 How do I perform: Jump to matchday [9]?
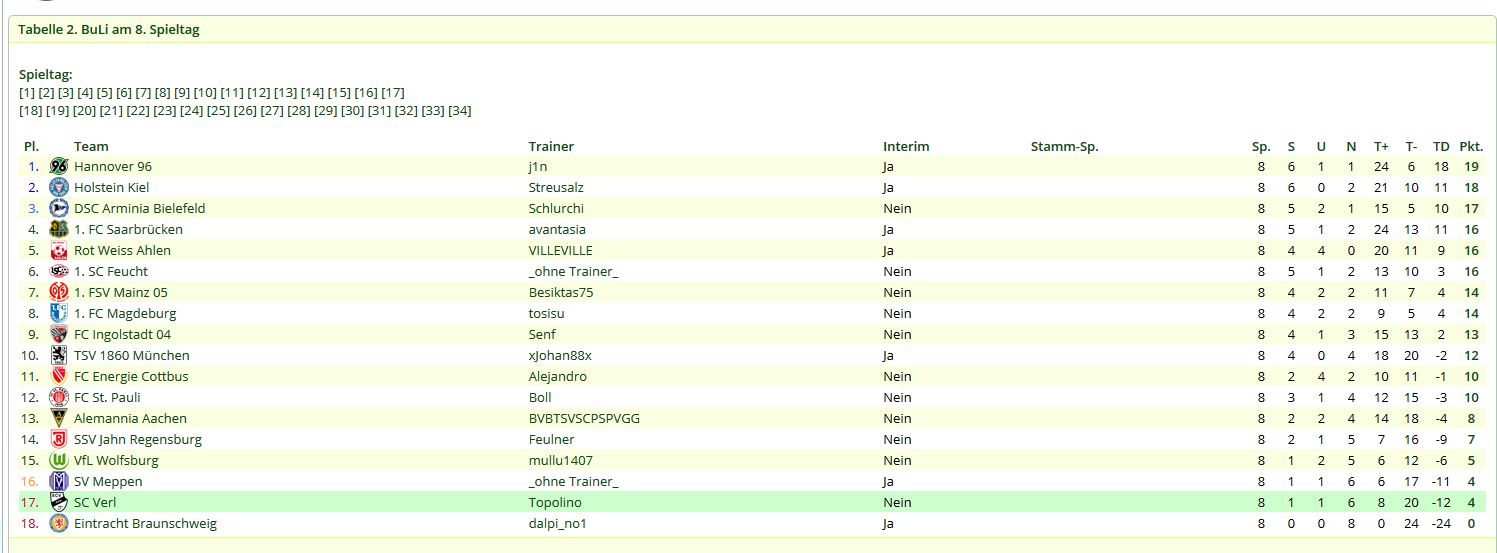click(182, 92)
